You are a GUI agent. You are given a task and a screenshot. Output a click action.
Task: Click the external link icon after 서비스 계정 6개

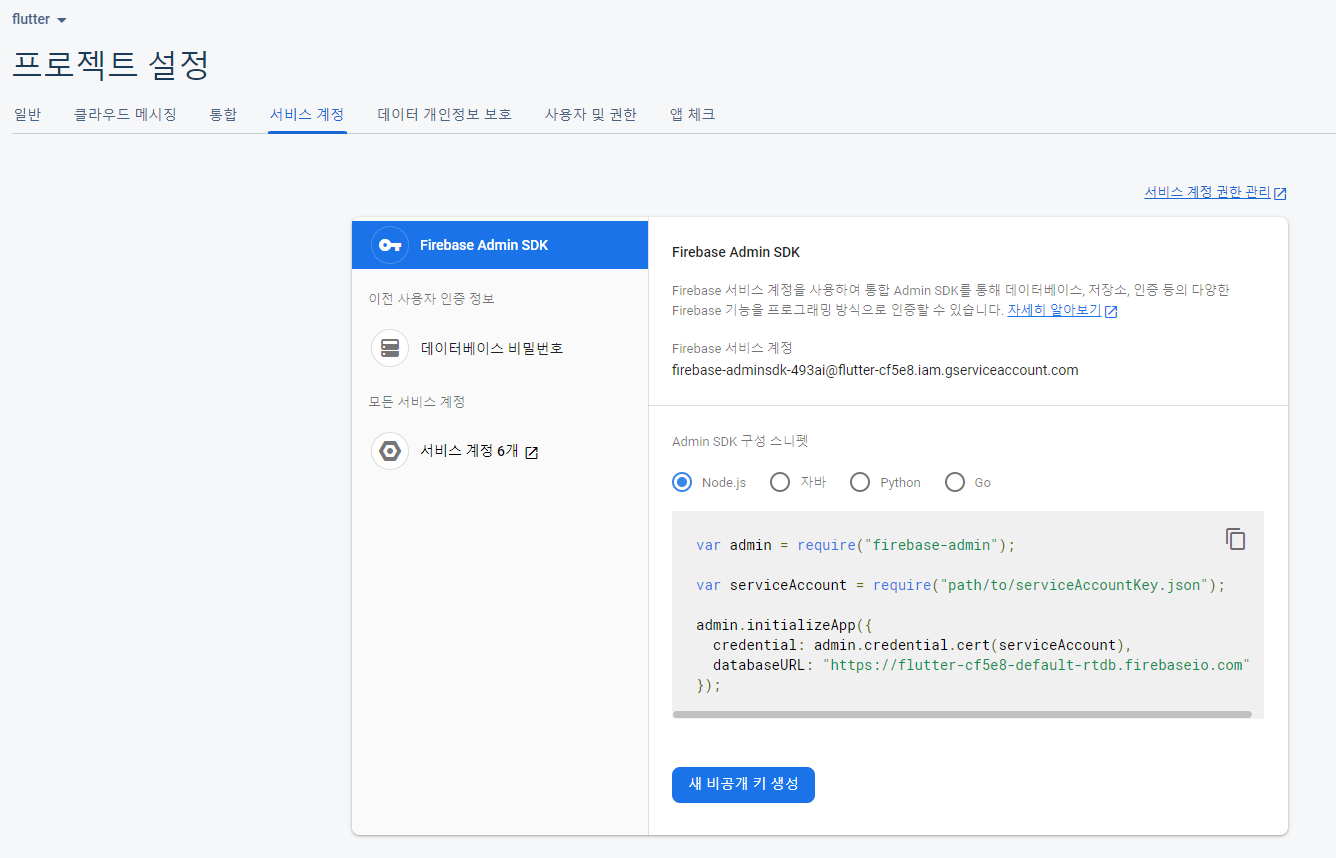(x=532, y=452)
